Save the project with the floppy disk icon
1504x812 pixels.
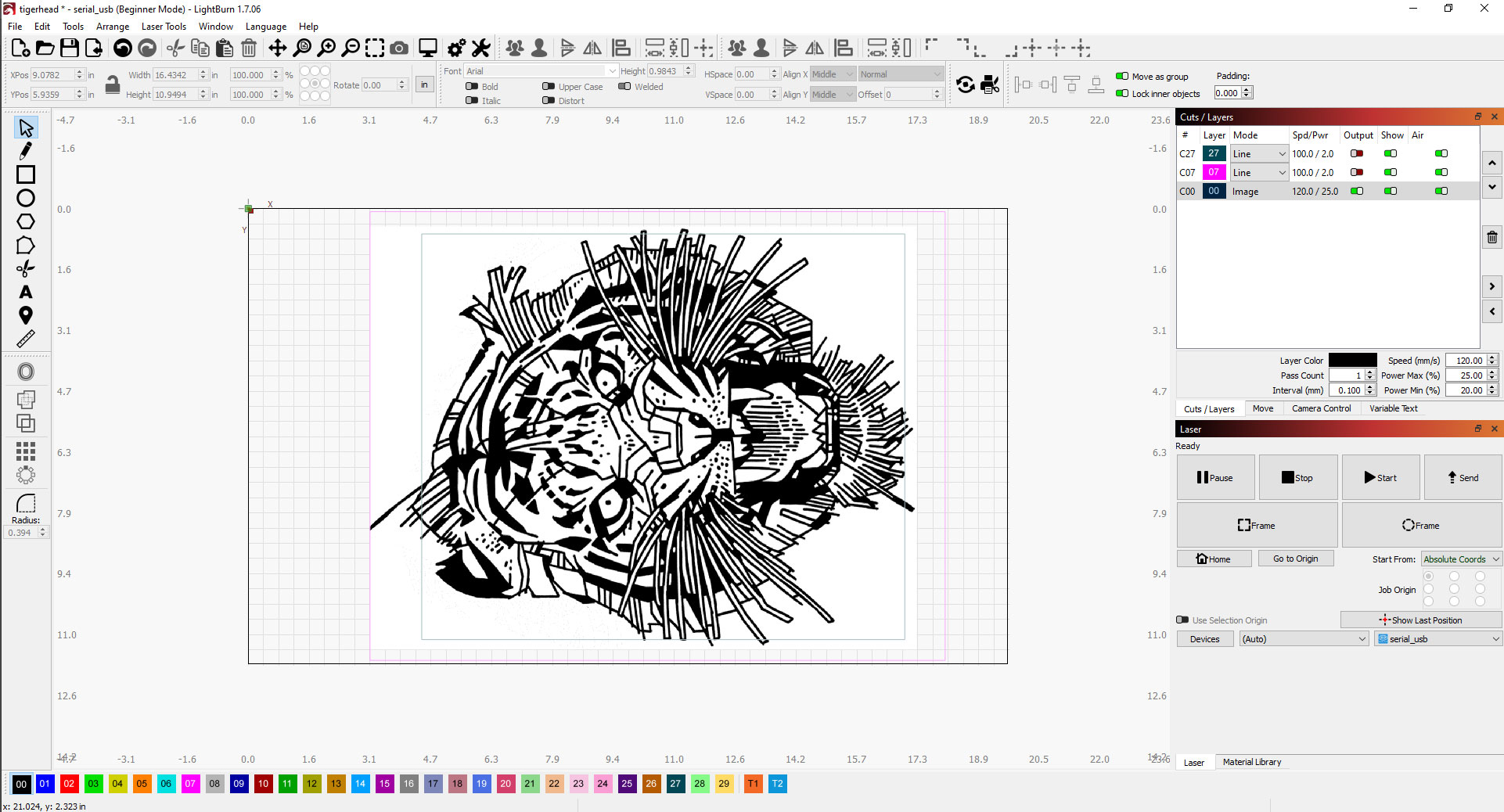point(70,49)
